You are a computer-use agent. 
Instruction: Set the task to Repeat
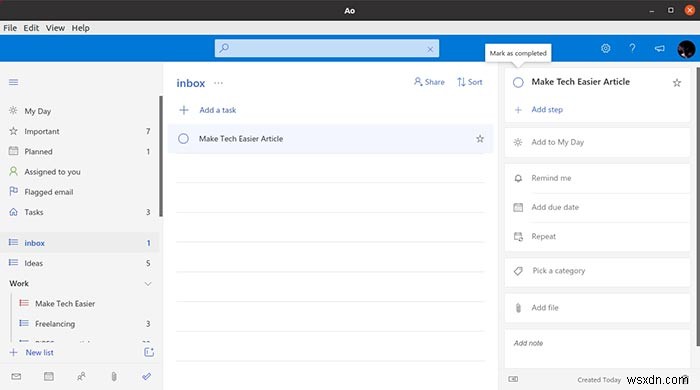point(597,236)
